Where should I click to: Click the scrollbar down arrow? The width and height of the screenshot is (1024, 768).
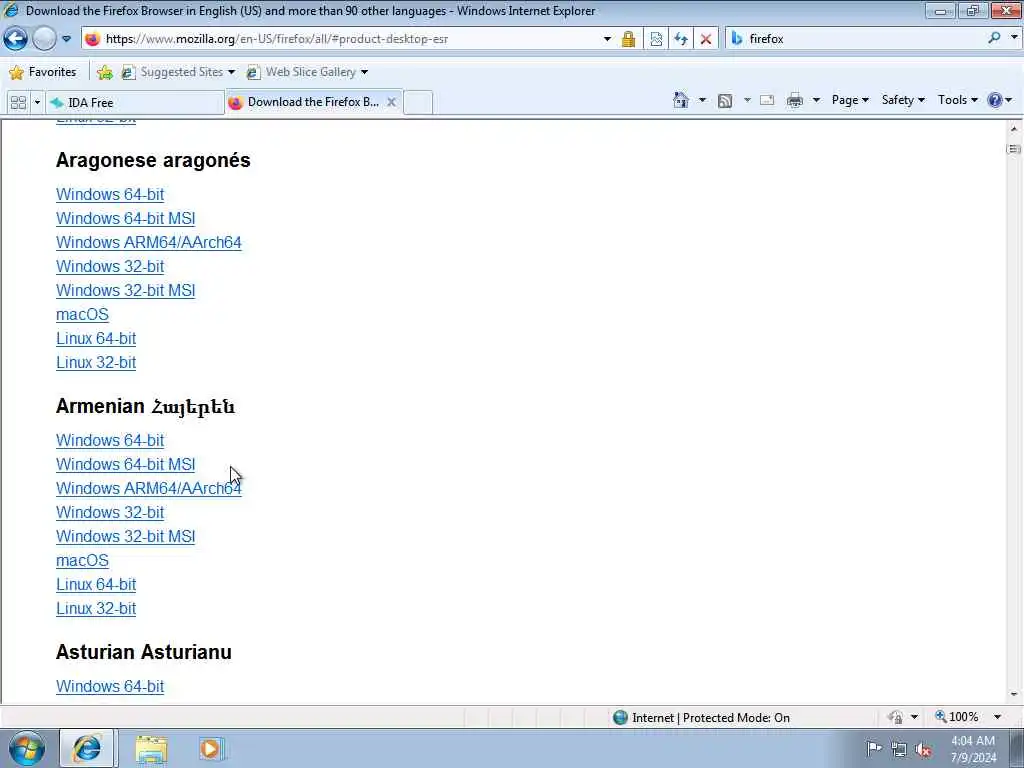1014,695
